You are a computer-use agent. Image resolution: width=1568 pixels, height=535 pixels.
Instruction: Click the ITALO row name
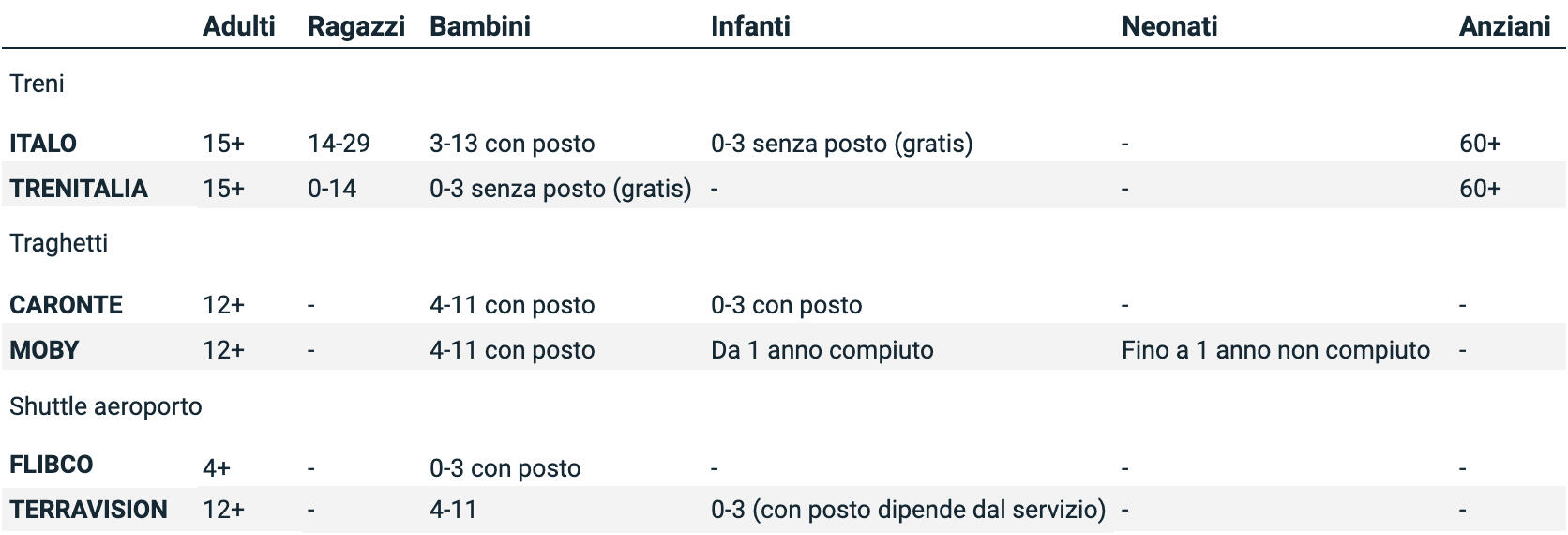[43, 144]
